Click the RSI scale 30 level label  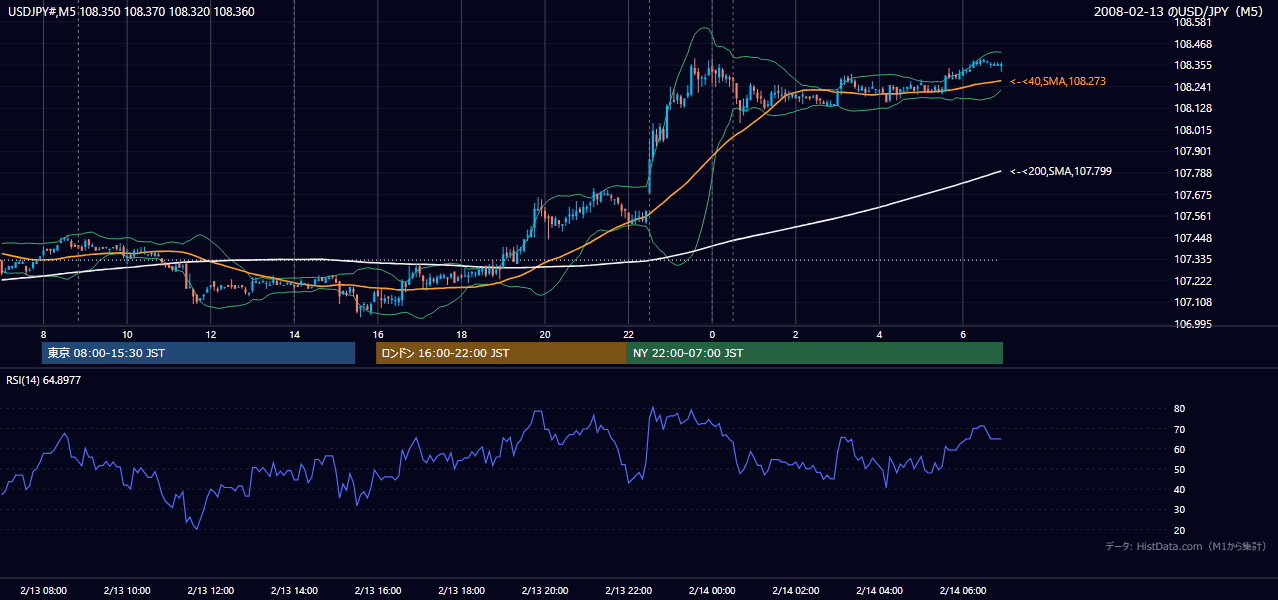pos(1179,509)
